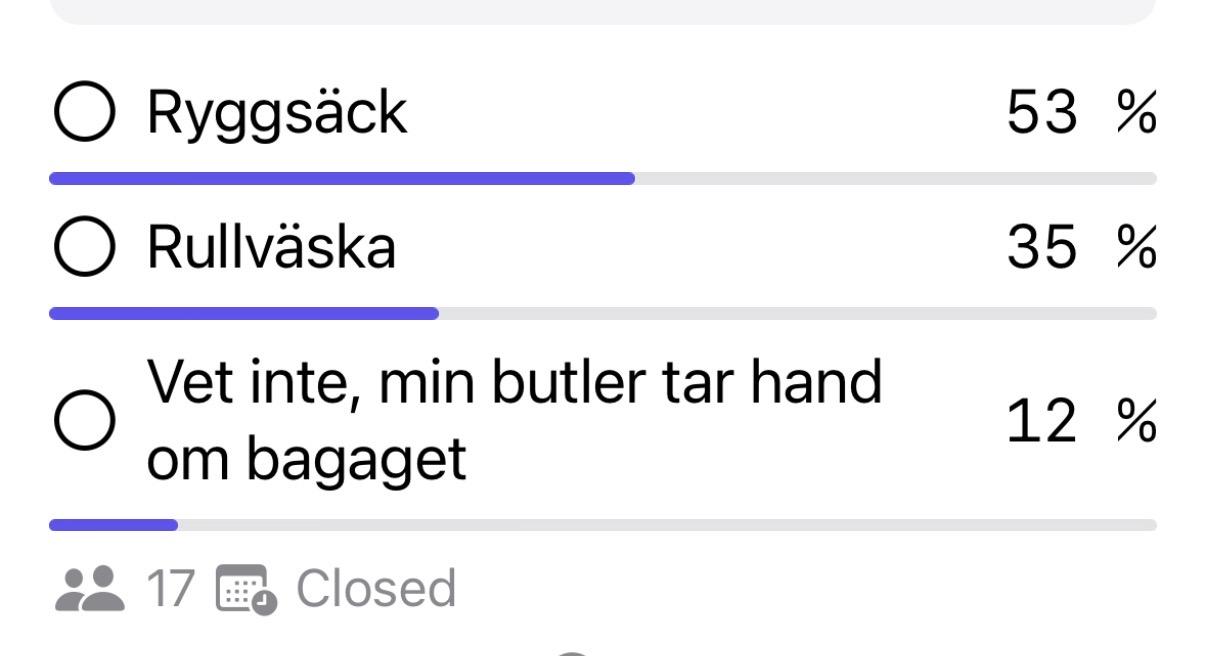The image size is (1206, 656).
Task: Tap the gray card above the poll
Action: [x=603, y=12]
